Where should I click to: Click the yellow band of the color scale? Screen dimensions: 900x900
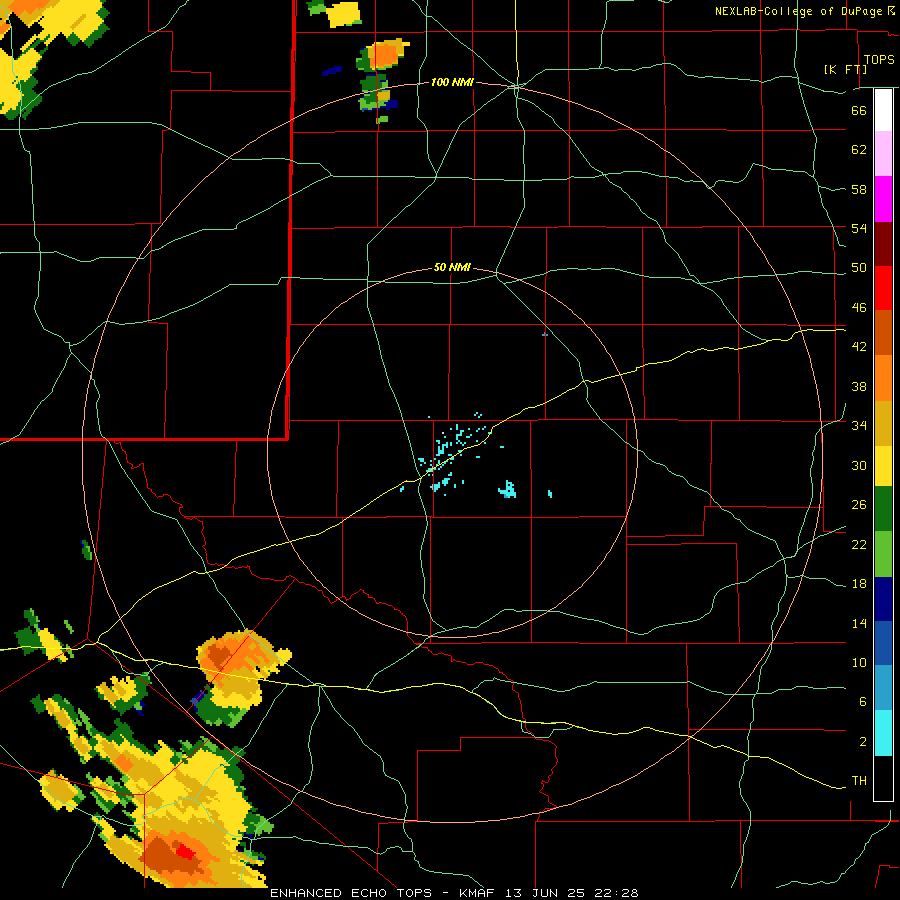pos(883,466)
